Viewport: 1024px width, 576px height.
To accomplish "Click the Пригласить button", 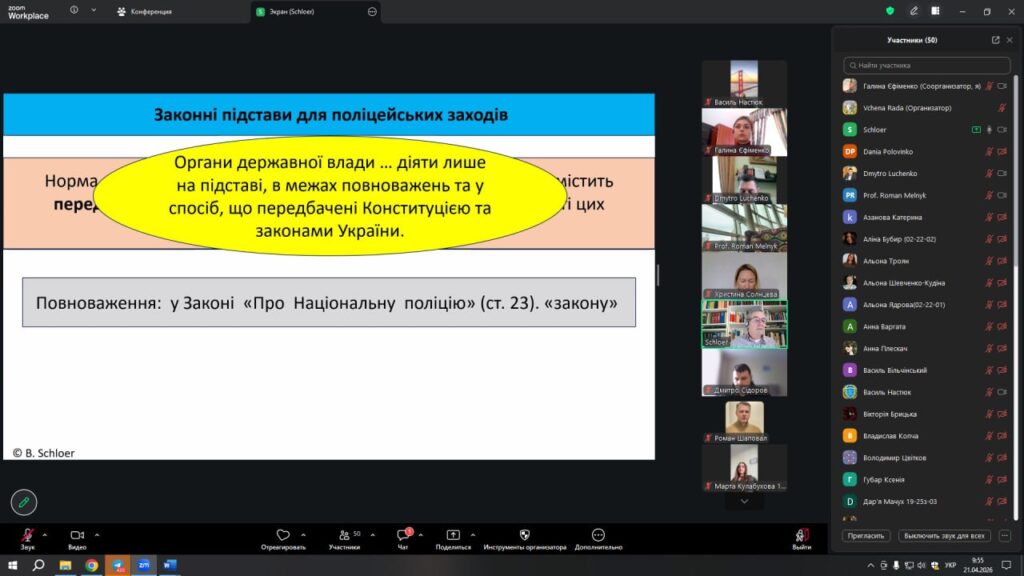I will point(866,535).
